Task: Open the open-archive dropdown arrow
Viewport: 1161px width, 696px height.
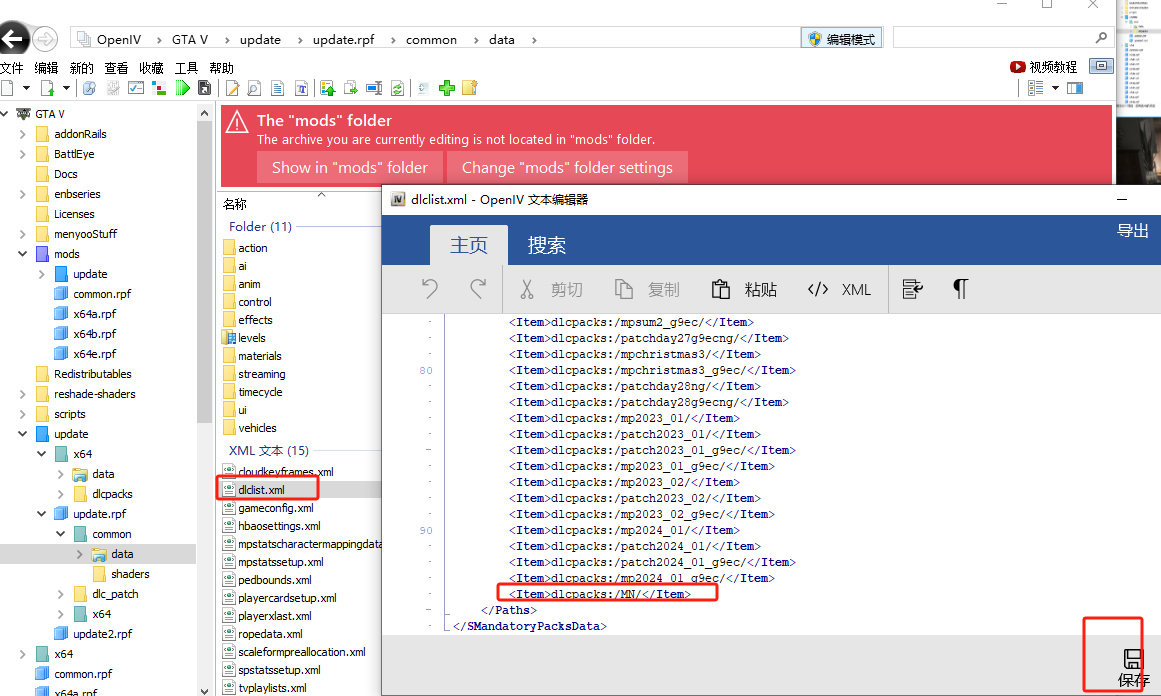Action: coord(66,88)
